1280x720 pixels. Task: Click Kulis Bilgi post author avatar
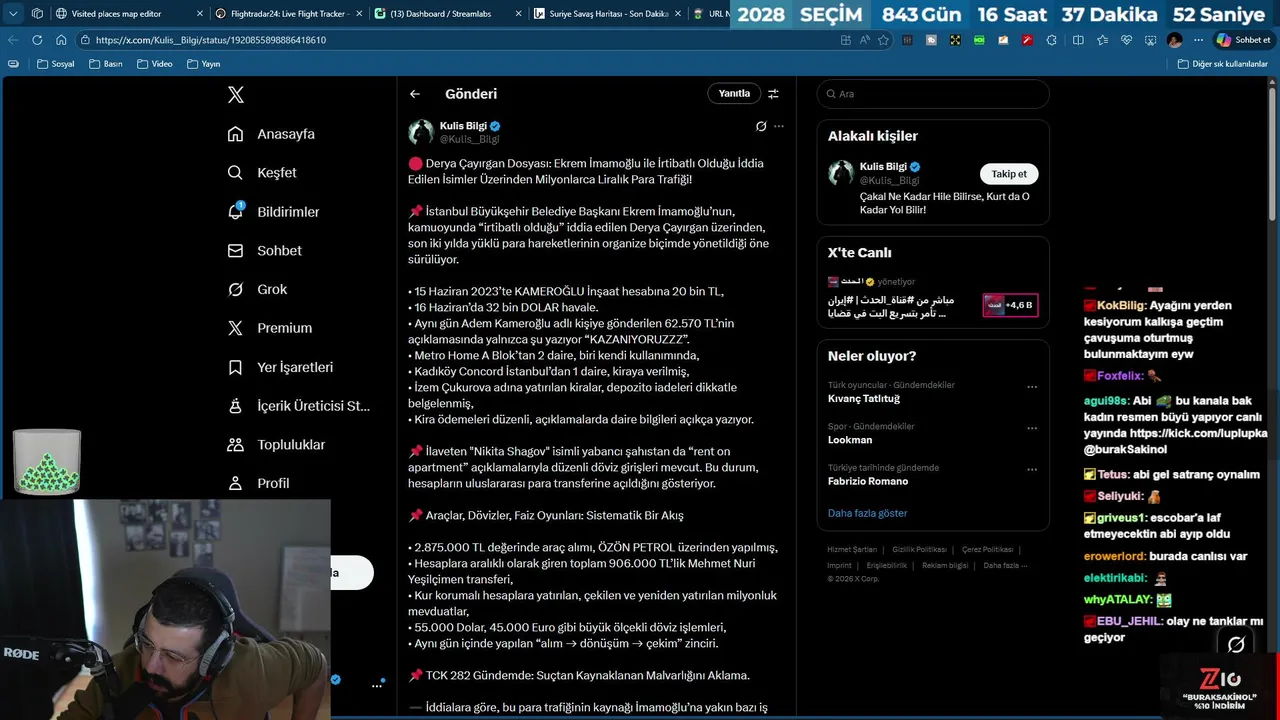(421, 132)
